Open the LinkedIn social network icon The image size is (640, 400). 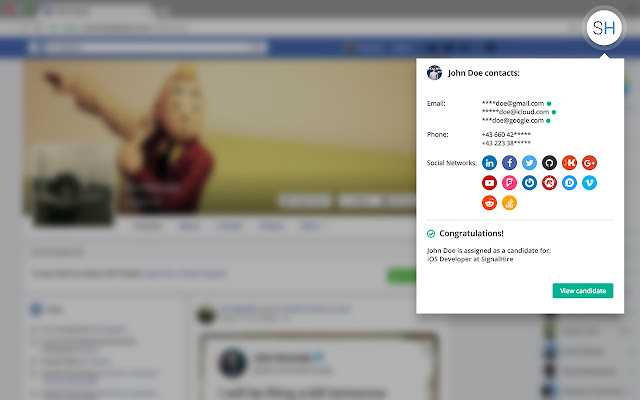[490, 163]
